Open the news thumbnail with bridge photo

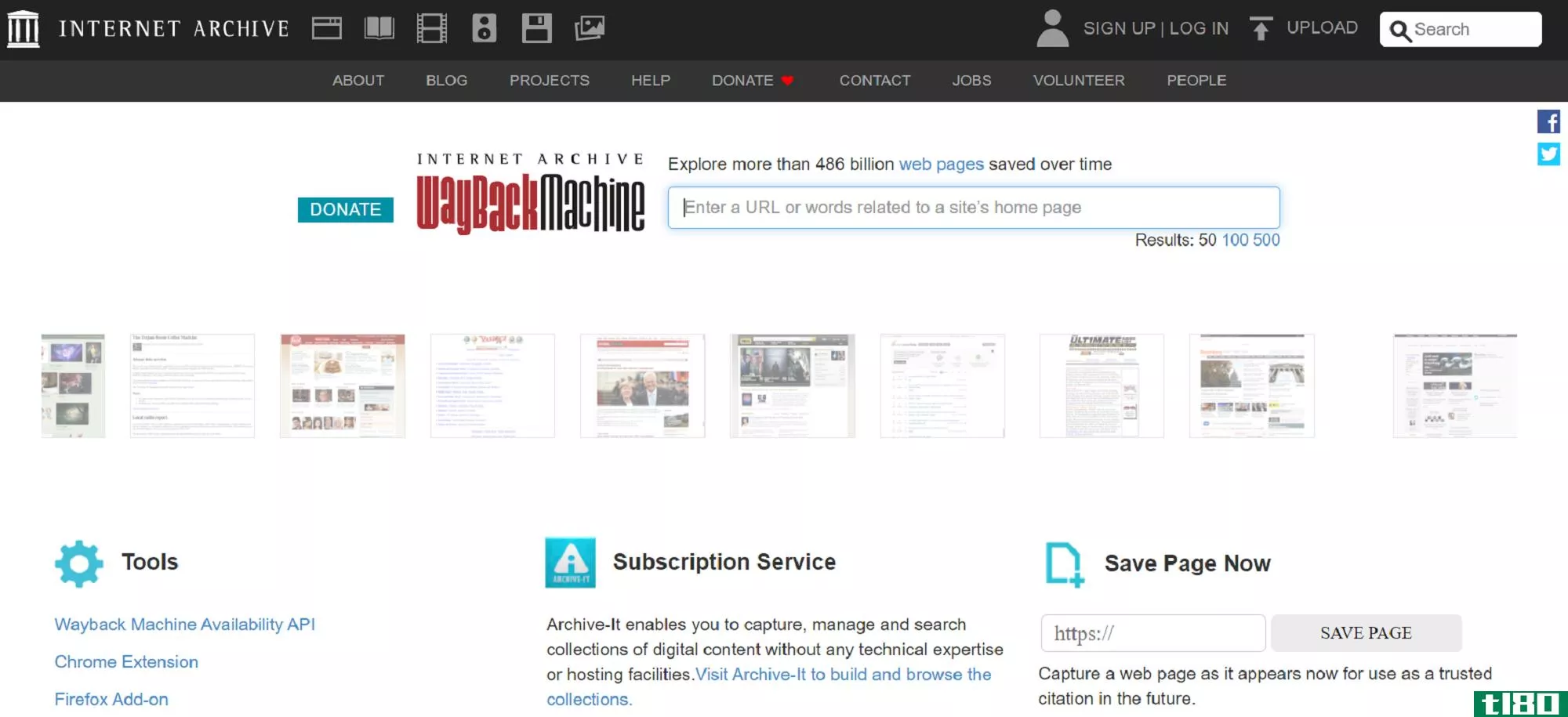point(1252,386)
